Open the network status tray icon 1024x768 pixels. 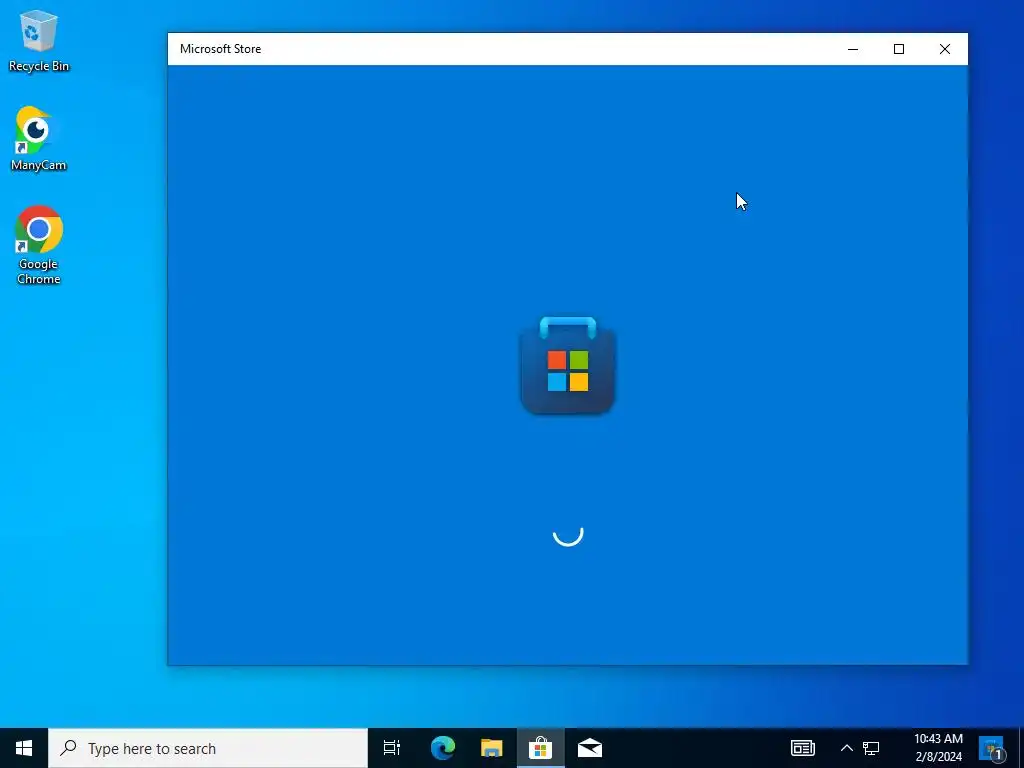[x=871, y=748]
